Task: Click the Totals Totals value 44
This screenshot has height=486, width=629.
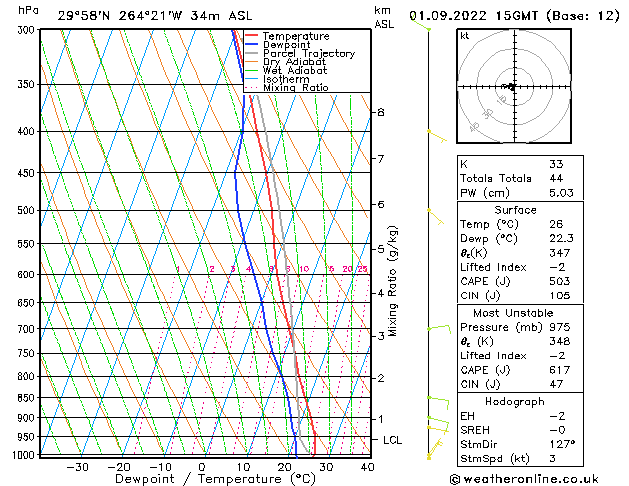Action: pyautogui.click(x=556, y=178)
